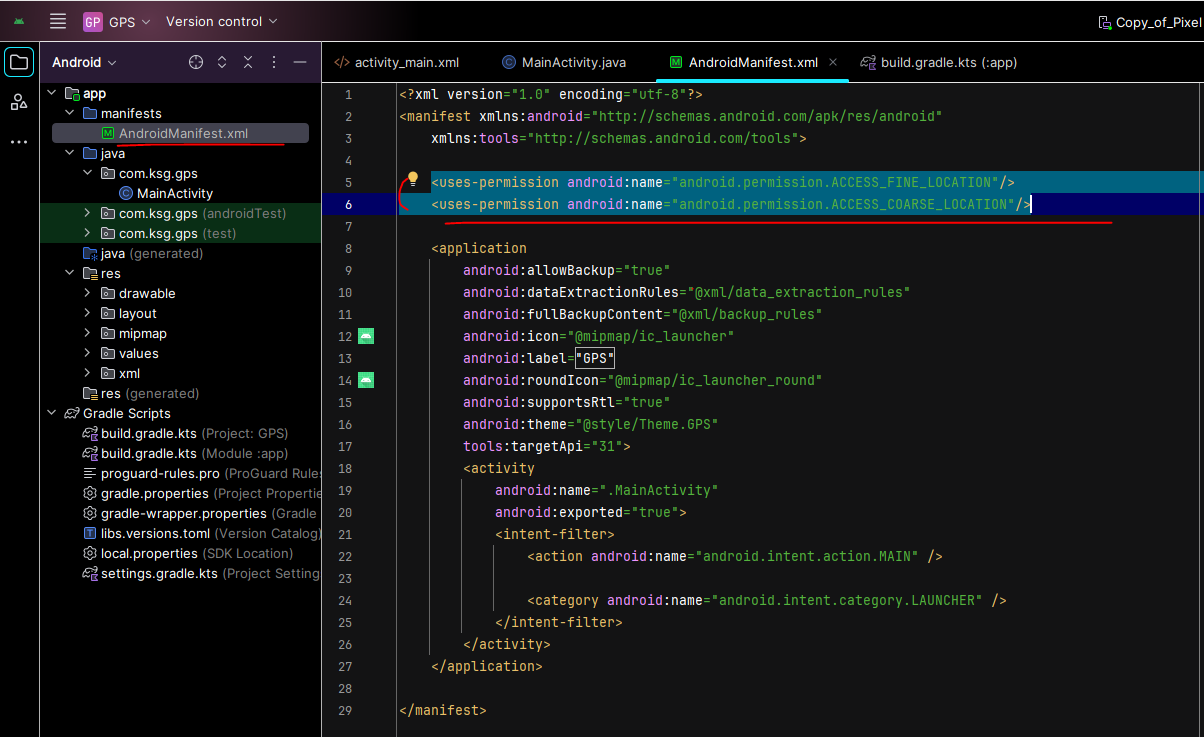This screenshot has height=737, width=1204.
Task: Collapse Gradle Scripts node
Action: click(52, 413)
